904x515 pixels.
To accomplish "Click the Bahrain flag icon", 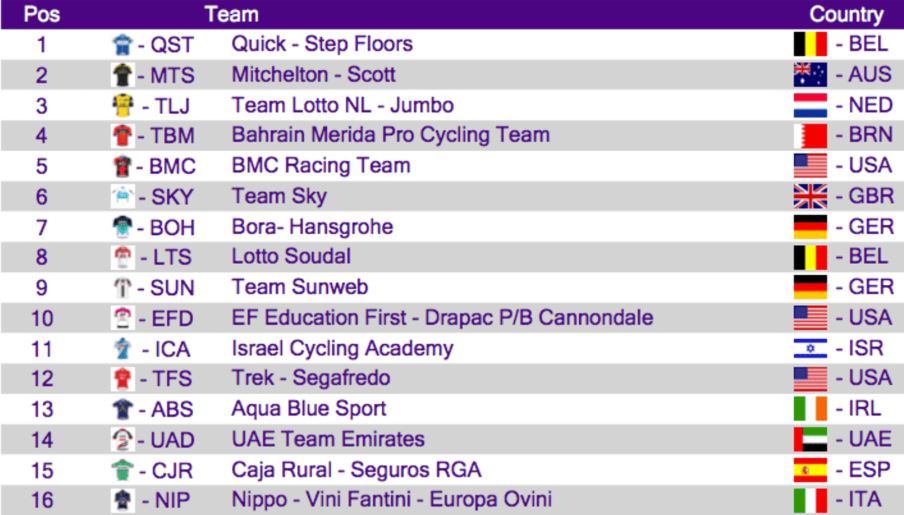I will pyautogui.click(x=809, y=135).
